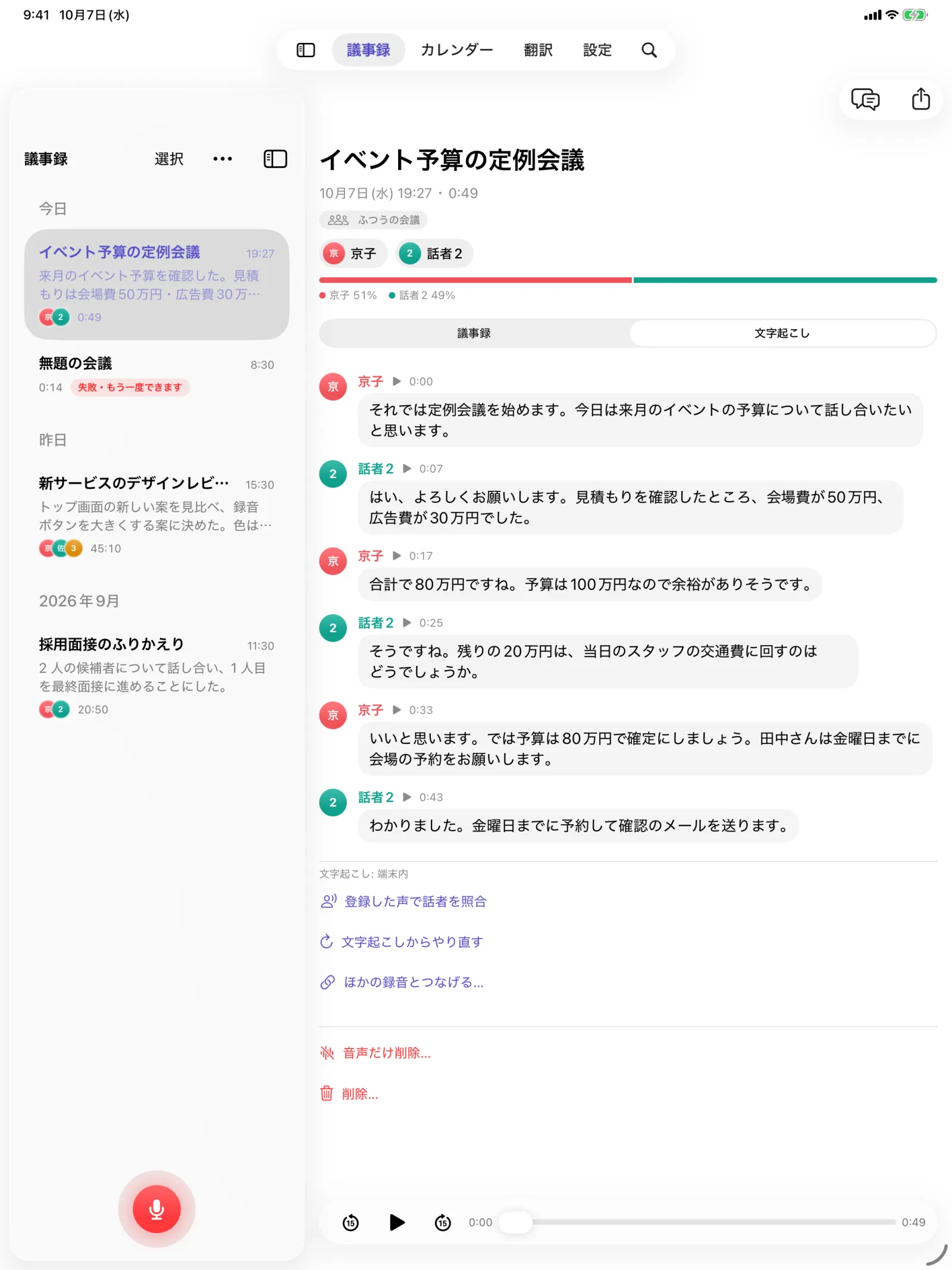Tap ほかの録音とつなげる link
The height and width of the screenshot is (1270, 952).
pos(402,982)
